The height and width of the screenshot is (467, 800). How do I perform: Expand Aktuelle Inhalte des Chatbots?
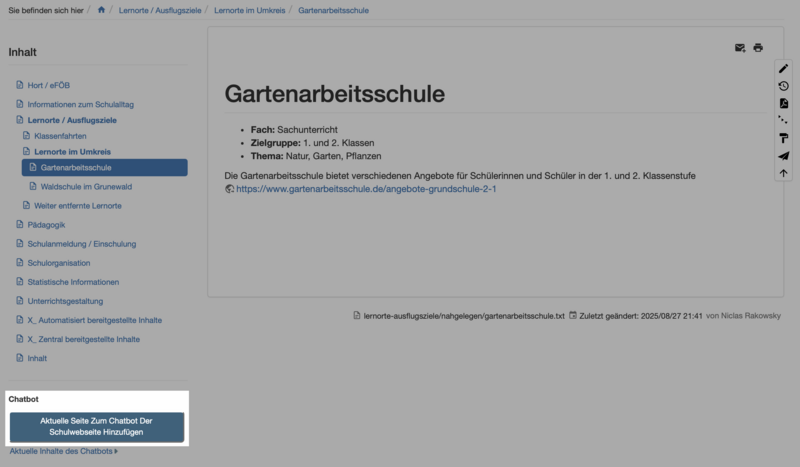(x=64, y=452)
